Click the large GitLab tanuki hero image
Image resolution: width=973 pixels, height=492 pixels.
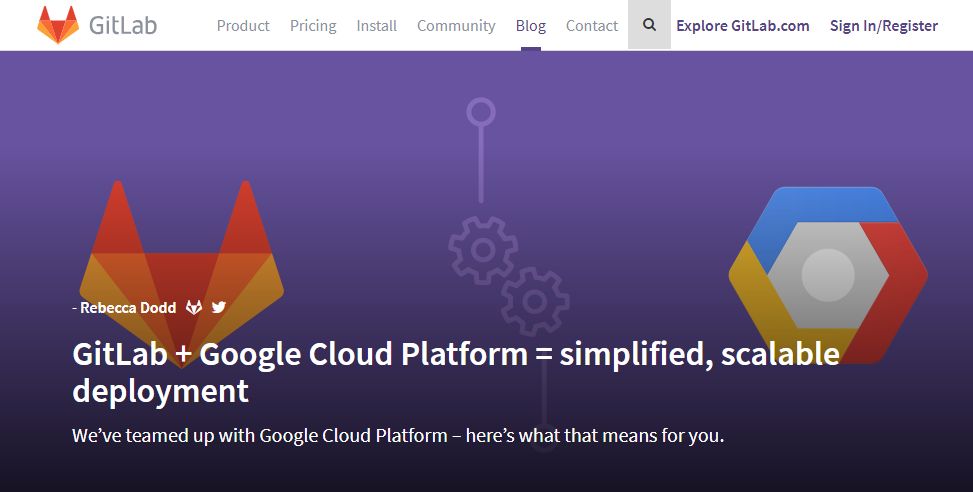182,273
